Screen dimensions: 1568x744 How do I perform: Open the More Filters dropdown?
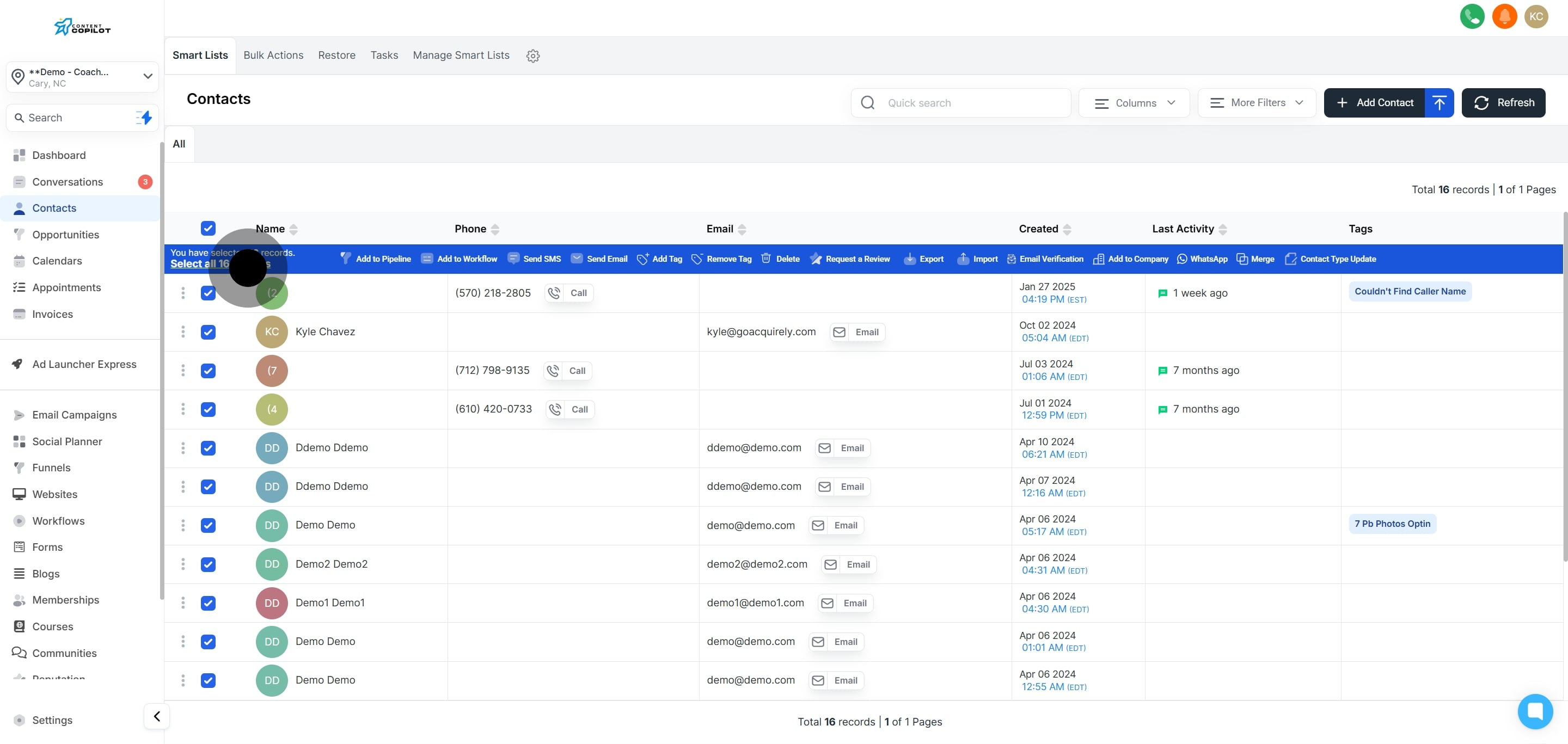tap(1257, 103)
